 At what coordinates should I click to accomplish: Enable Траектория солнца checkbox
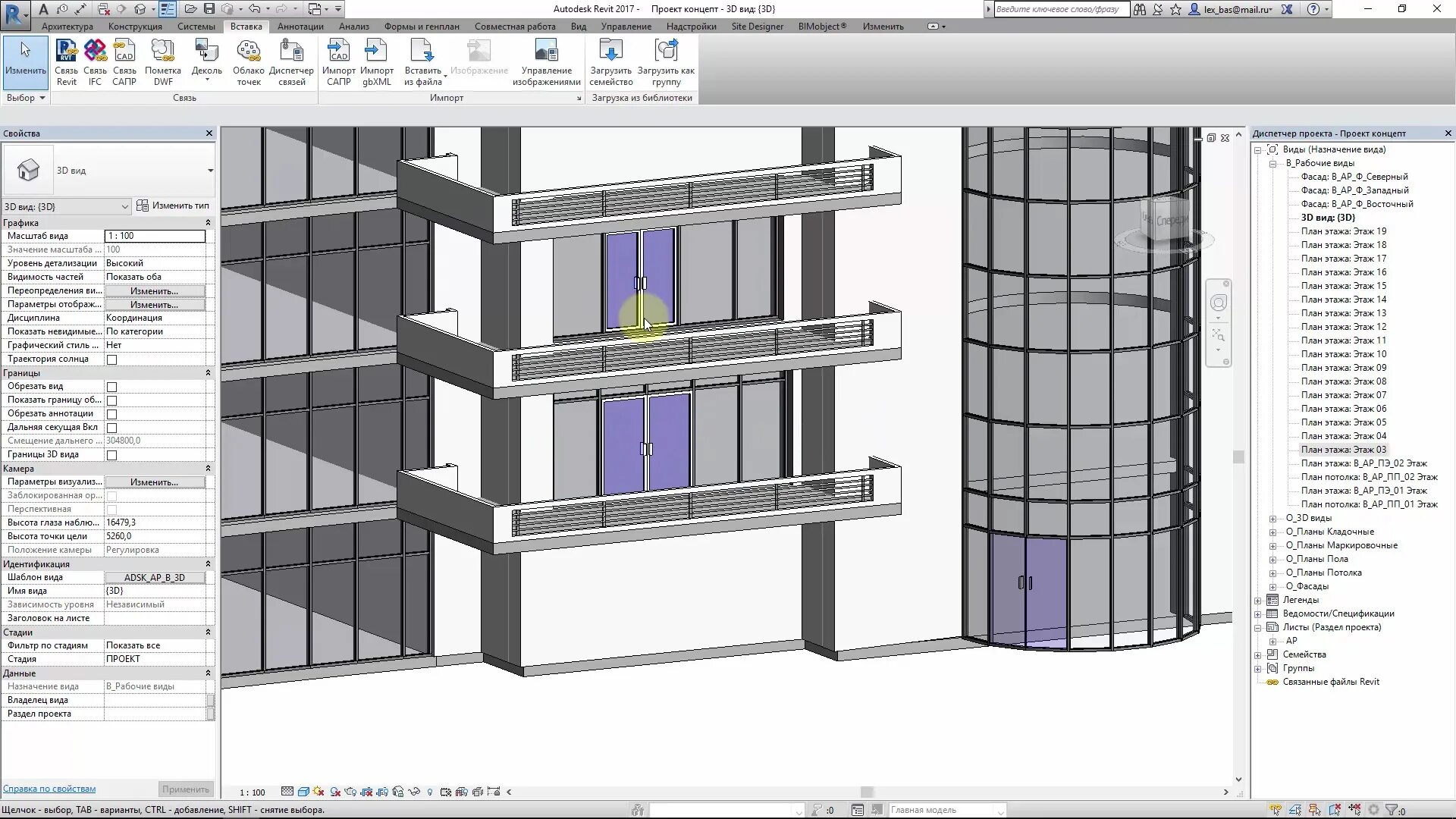point(112,359)
